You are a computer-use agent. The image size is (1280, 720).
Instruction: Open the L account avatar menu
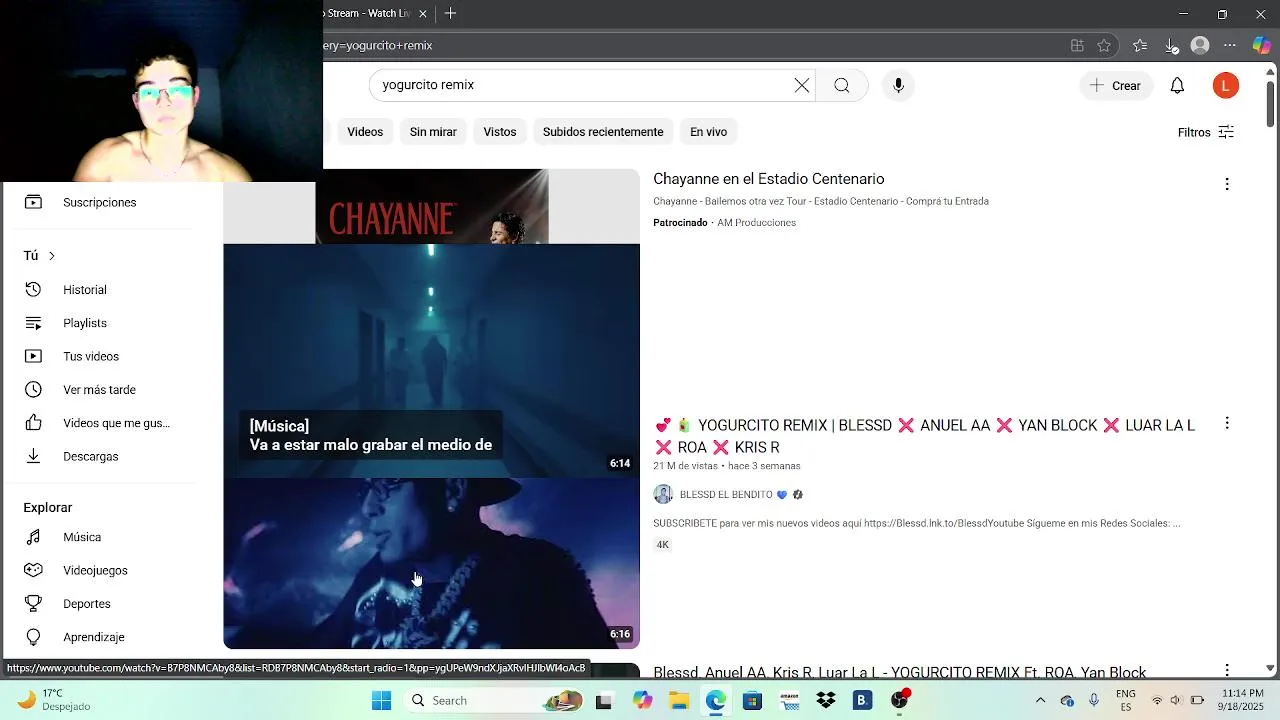pos(1225,86)
